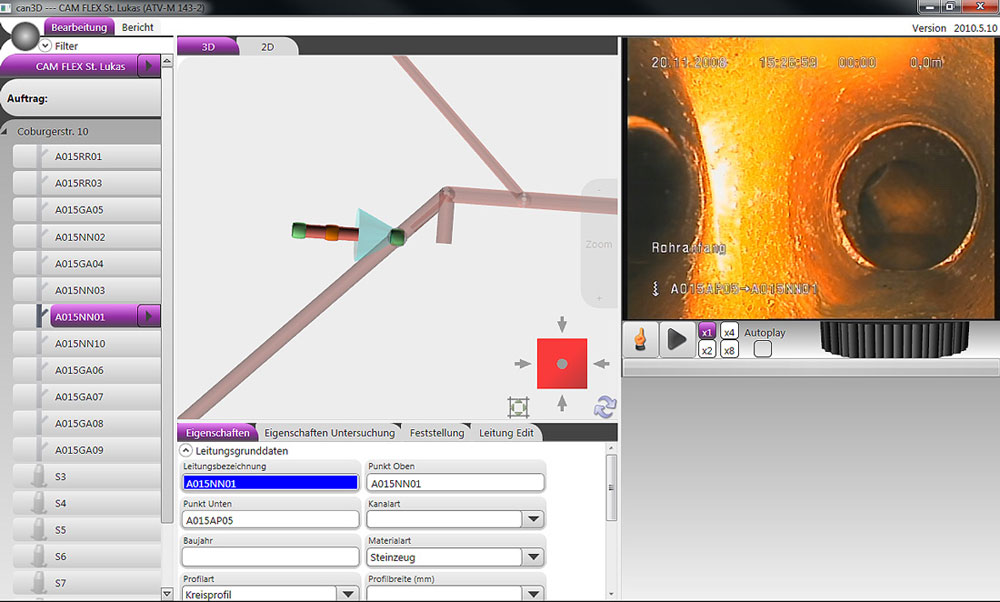Click the left arrow beside red square
The width and height of the screenshot is (1000, 602).
click(x=522, y=364)
